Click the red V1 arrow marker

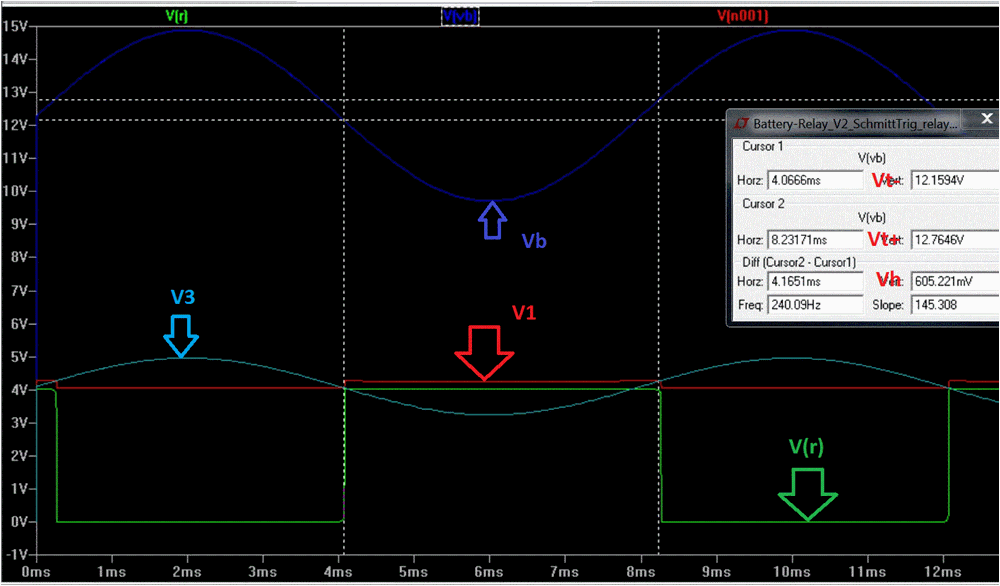pyautogui.click(x=484, y=353)
